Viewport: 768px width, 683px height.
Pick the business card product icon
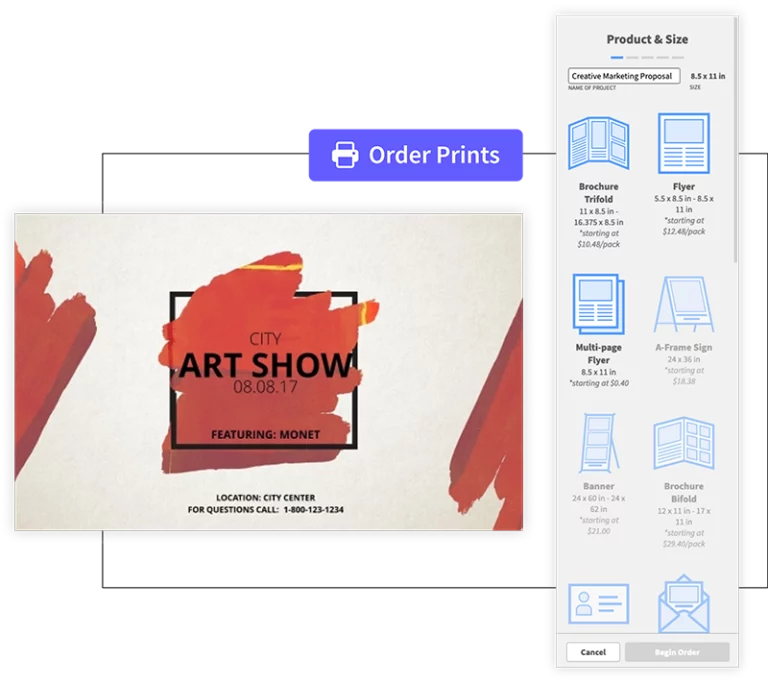[598, 604]
